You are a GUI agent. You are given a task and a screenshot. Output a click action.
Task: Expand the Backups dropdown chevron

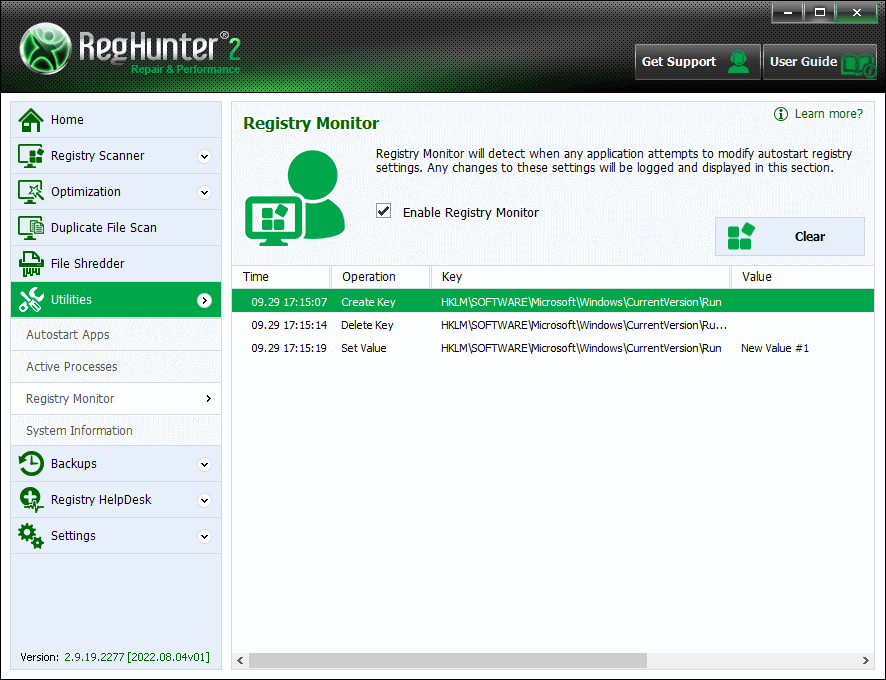tap(204, 464)
